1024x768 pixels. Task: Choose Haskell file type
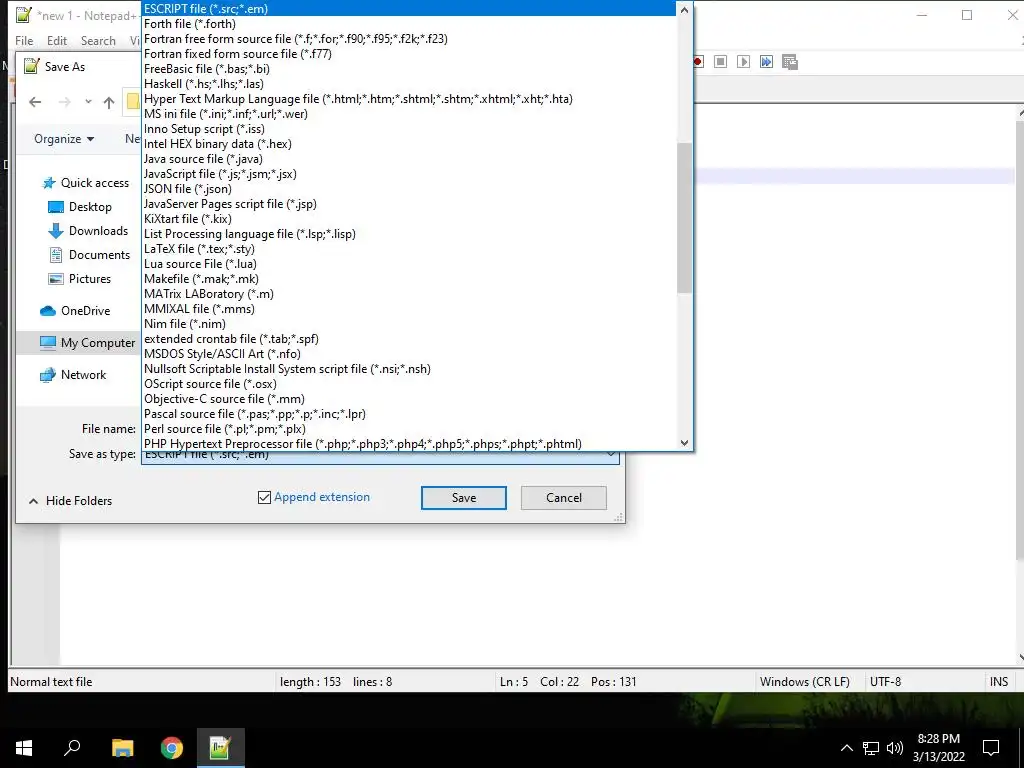tap(408, 84)
